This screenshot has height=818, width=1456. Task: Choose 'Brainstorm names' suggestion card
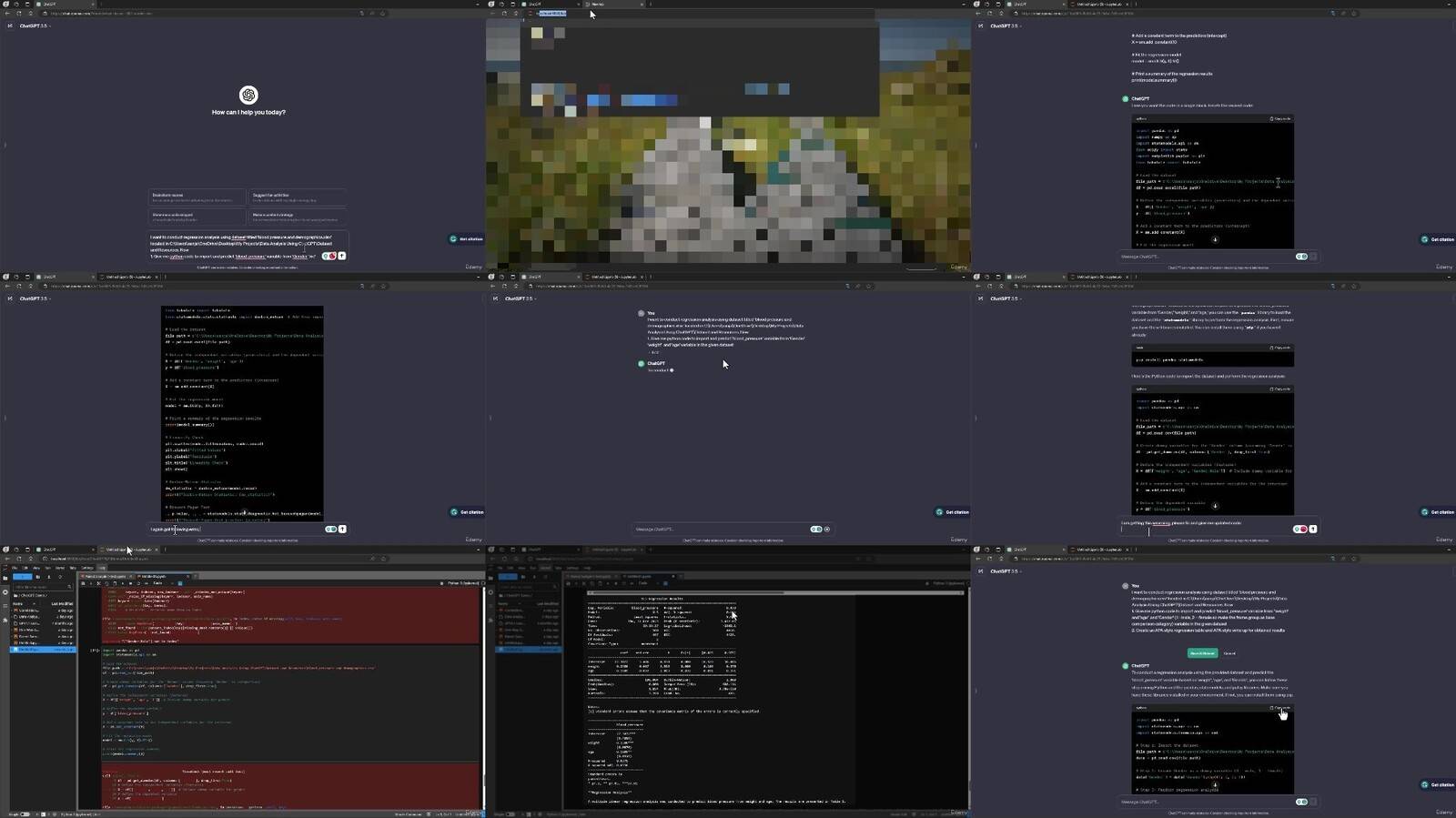197,197
